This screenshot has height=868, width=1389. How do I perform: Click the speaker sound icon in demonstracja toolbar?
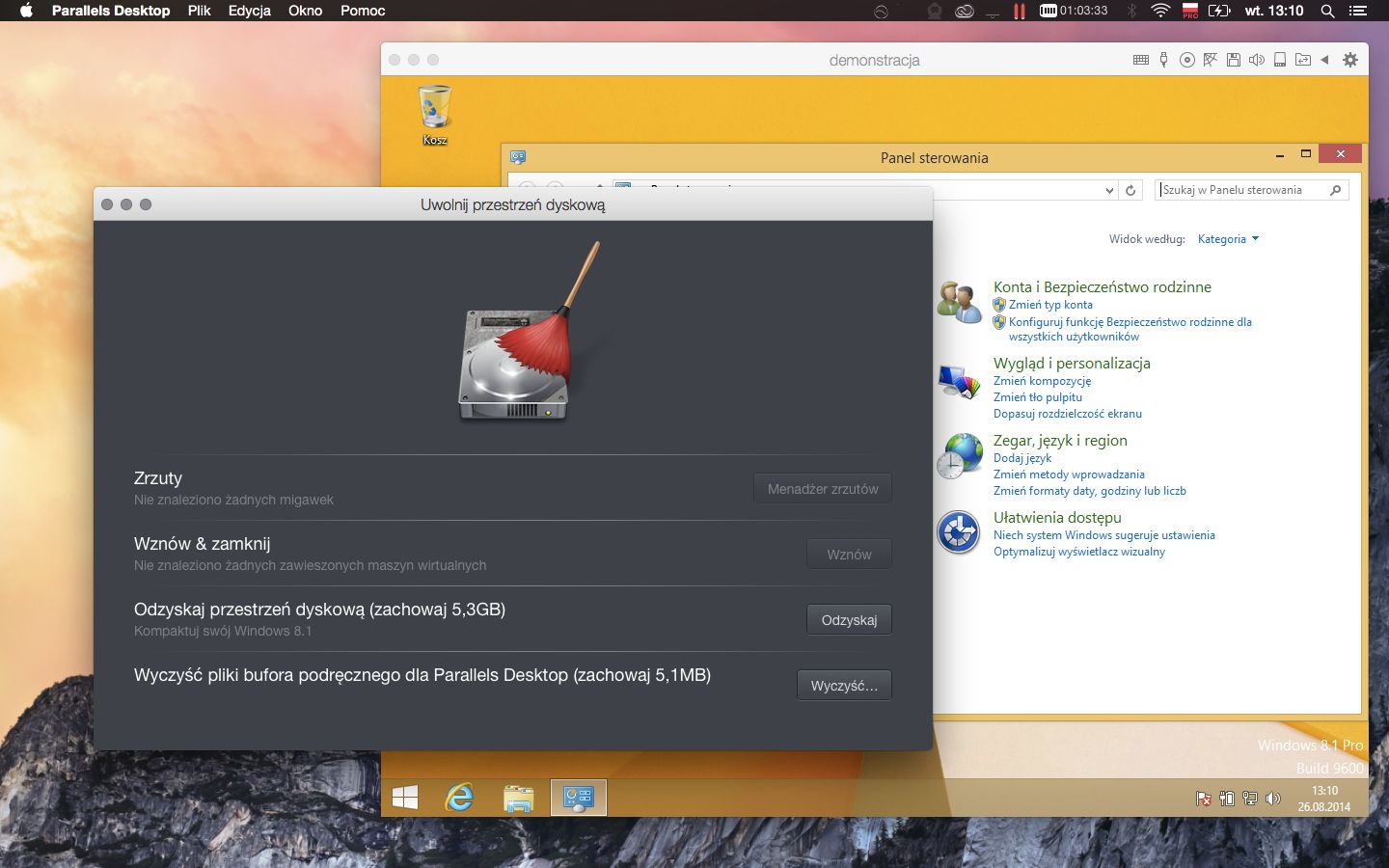(1257, 60)
